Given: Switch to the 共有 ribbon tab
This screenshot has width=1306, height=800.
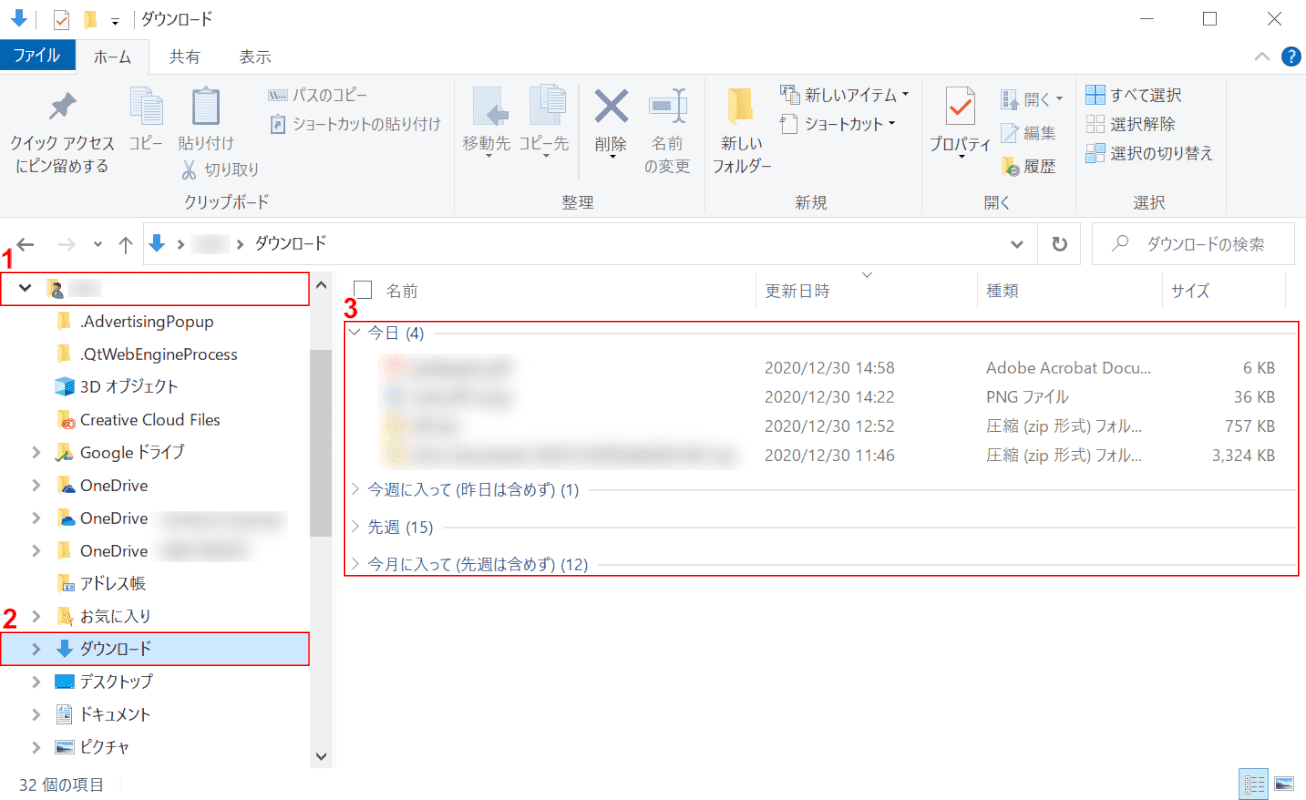Looking at the screenshot, I should [x=184, y=57].
